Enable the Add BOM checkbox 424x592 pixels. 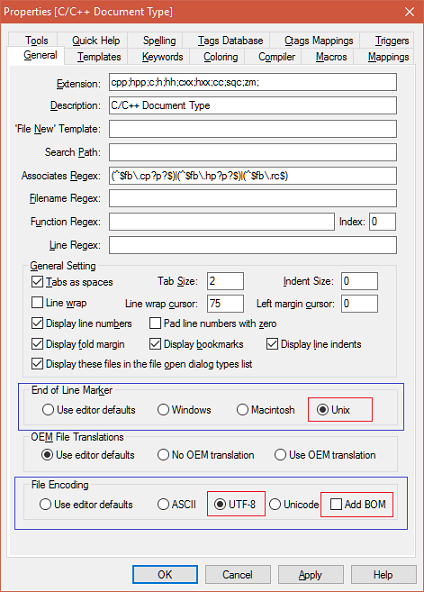click(336, 504)
